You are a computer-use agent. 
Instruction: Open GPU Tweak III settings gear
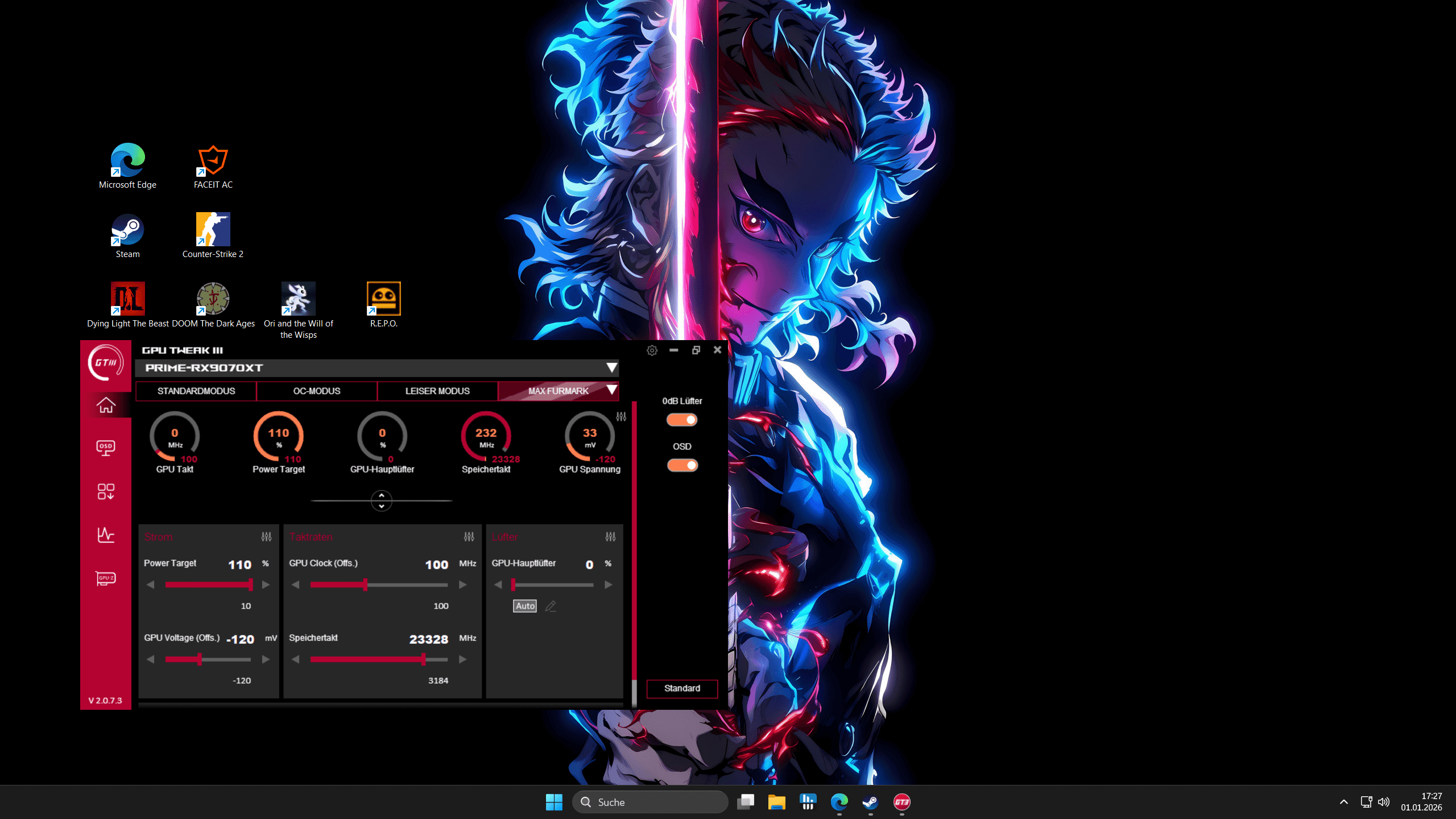[651, 350]
